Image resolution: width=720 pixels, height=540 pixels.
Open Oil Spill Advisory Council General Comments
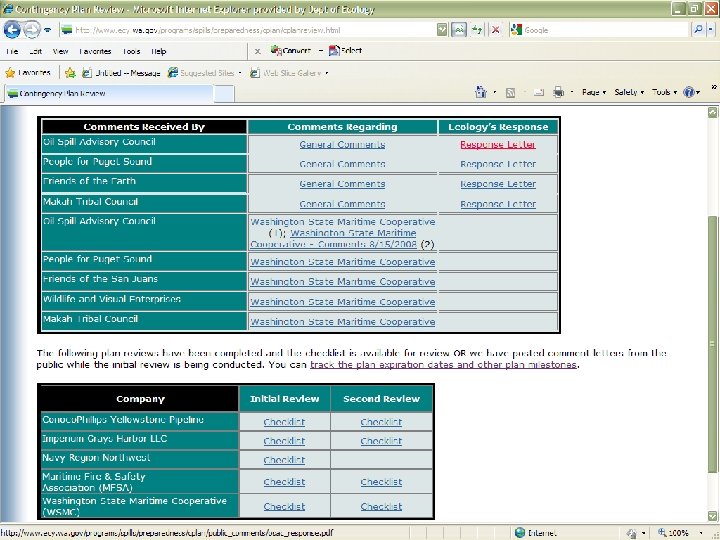point(342,145)
